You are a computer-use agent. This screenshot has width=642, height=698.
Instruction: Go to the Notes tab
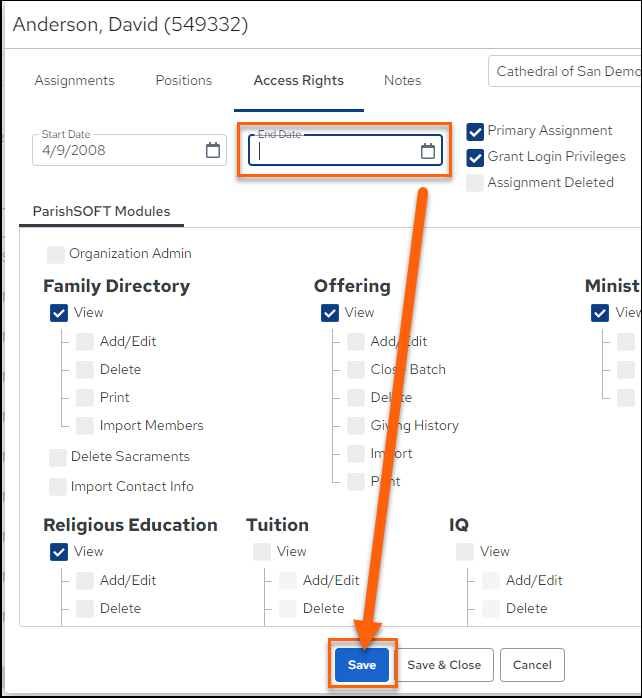[x=402, y=81]
